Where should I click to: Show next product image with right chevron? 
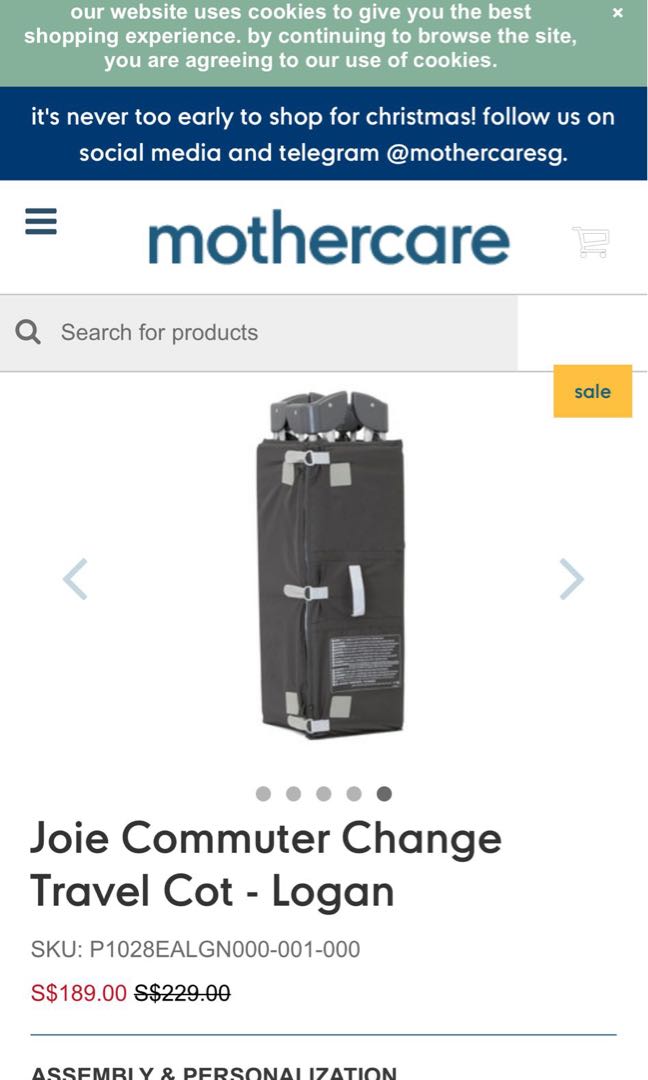[x=572, y=579]
